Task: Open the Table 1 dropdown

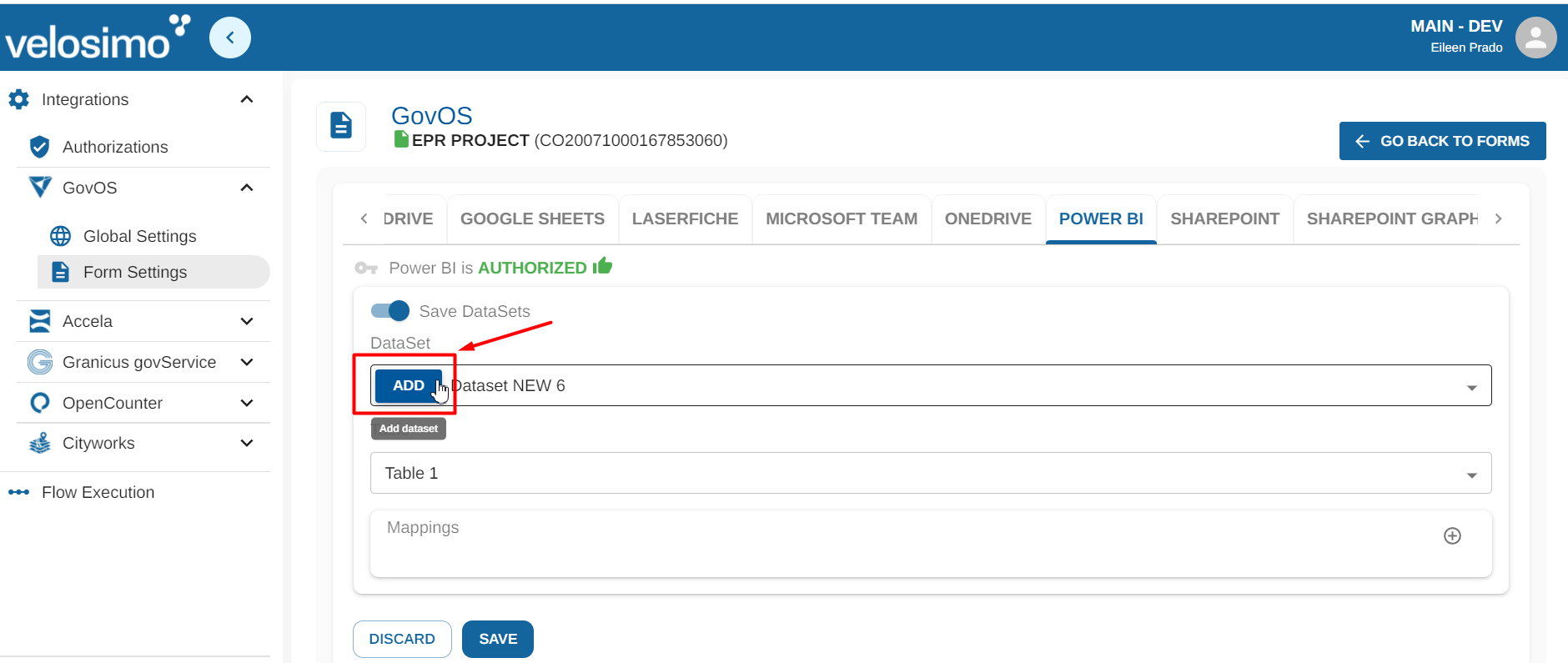Action: click(931, 473)
